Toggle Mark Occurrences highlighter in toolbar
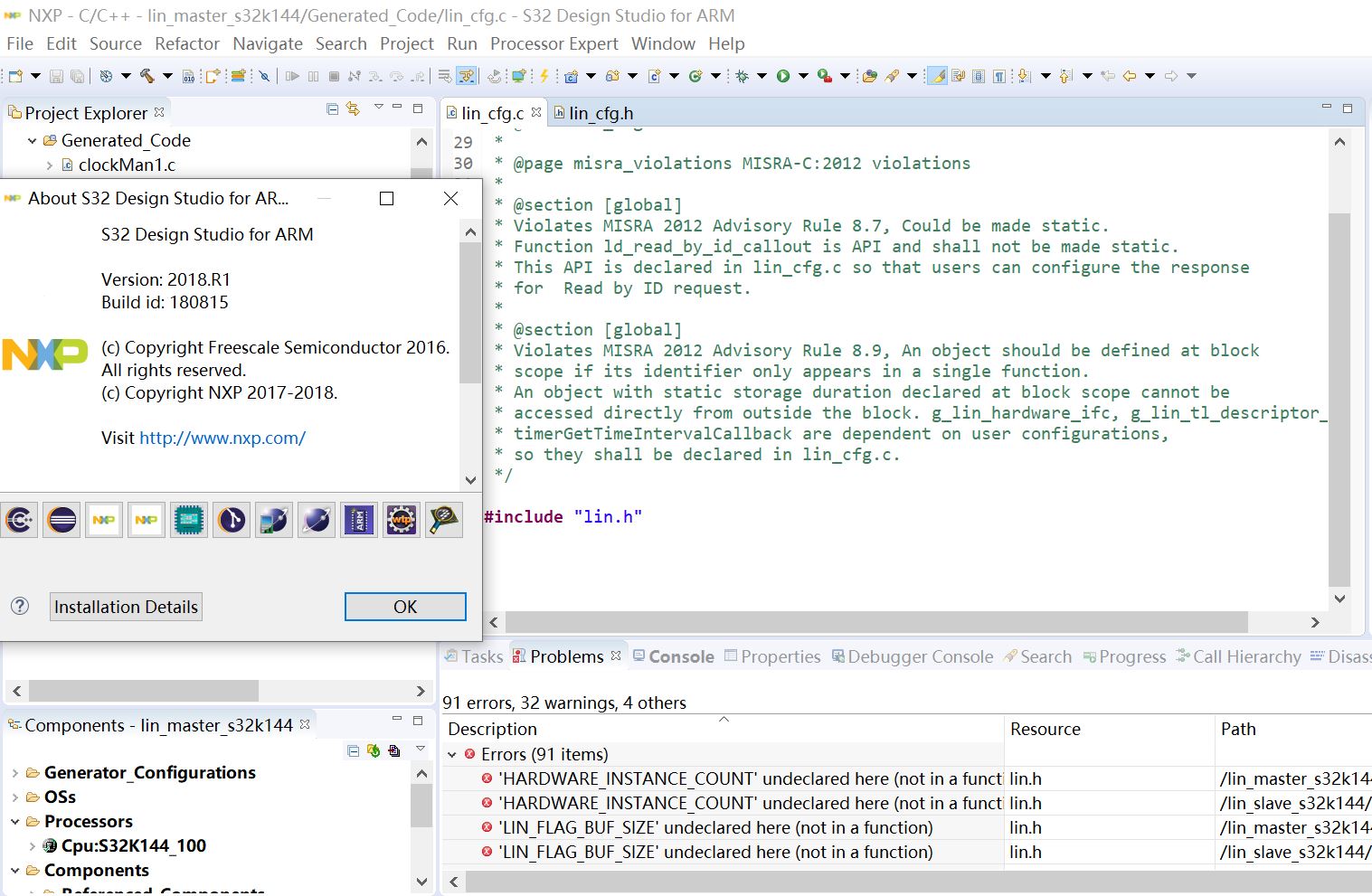The height and width of the screenshot is (896, 1372). pos(938,76)
